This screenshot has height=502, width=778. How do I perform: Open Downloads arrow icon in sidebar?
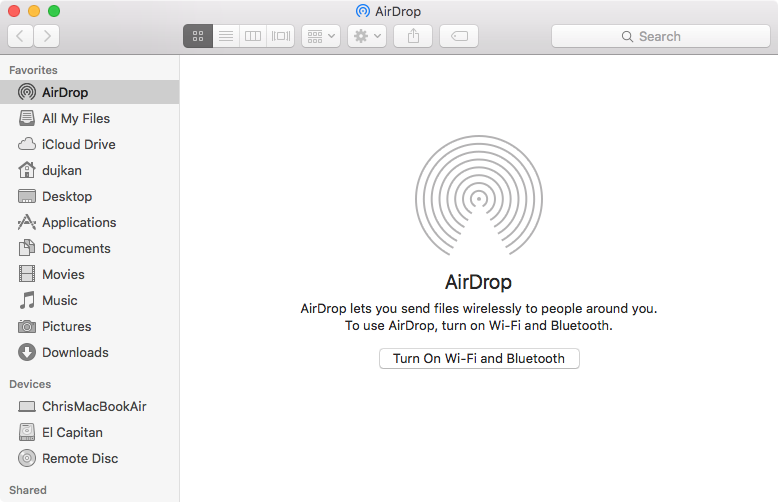(27, 352)
